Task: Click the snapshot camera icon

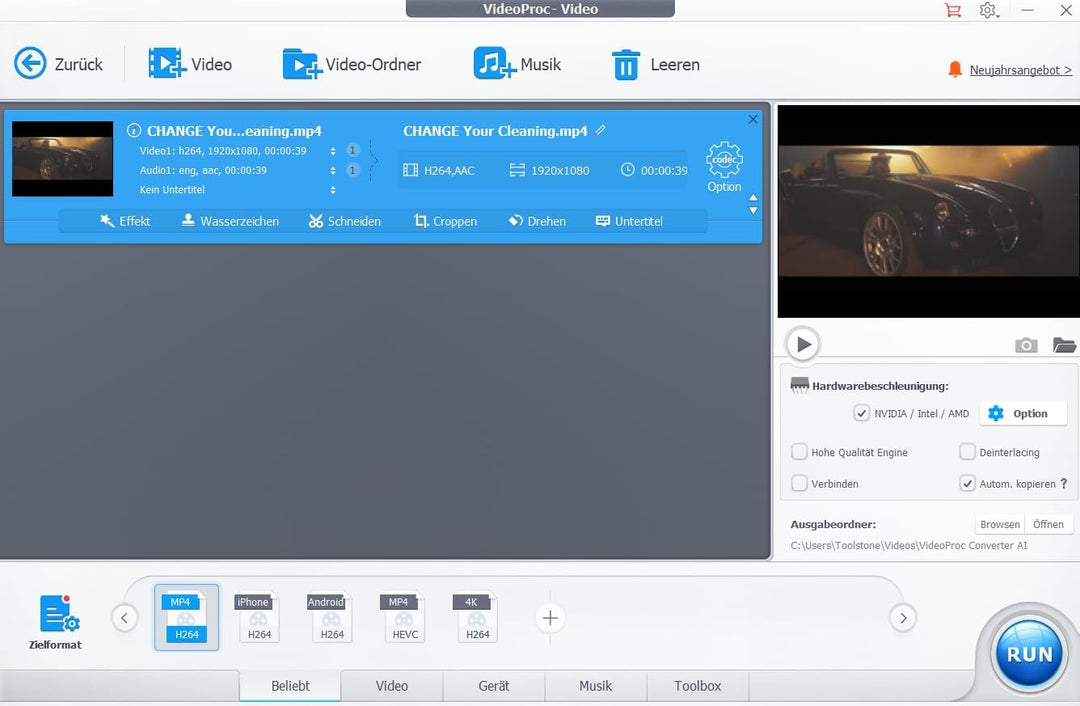Action: pyautogui.click(x=1026, y=345)
